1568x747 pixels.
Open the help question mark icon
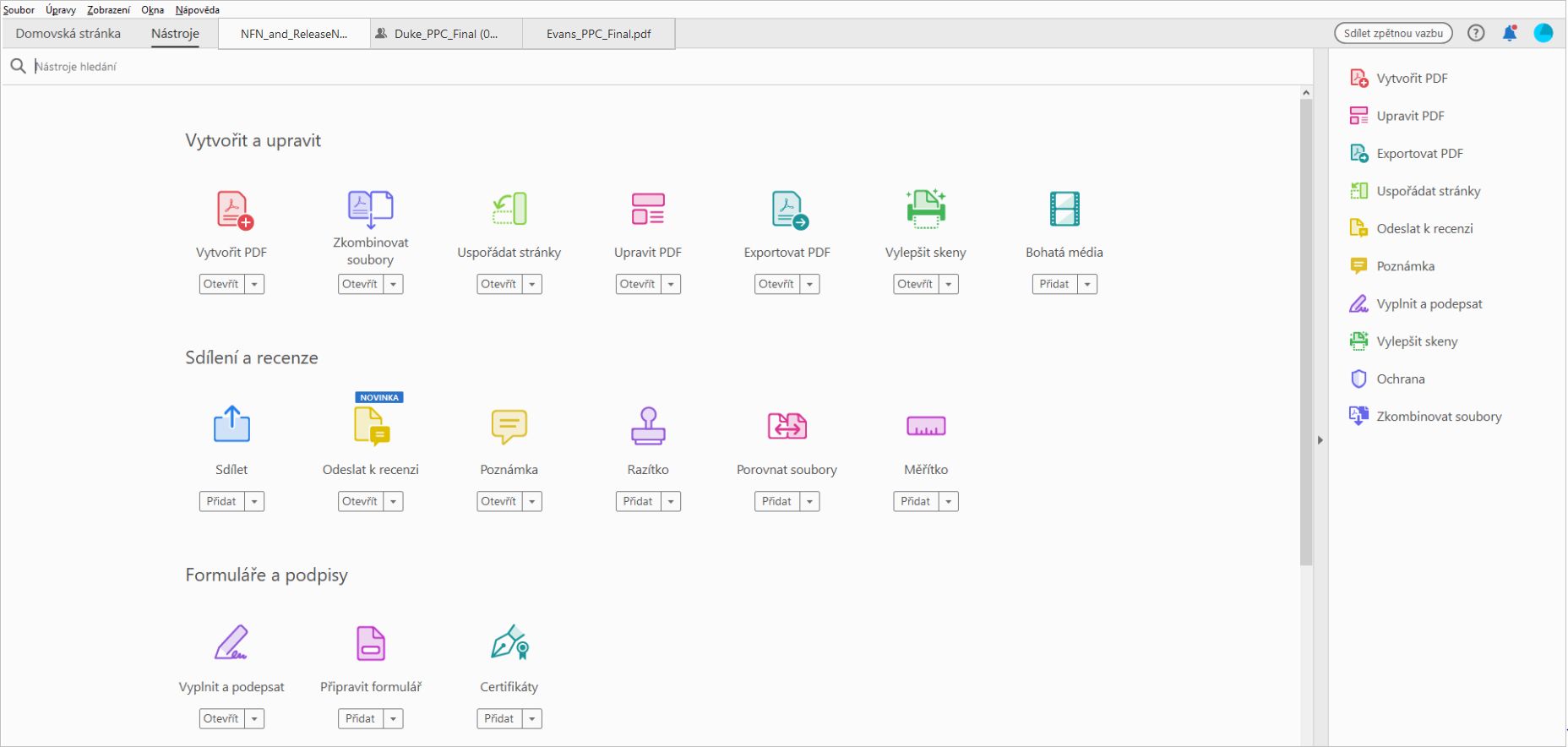pos(1476,33)
